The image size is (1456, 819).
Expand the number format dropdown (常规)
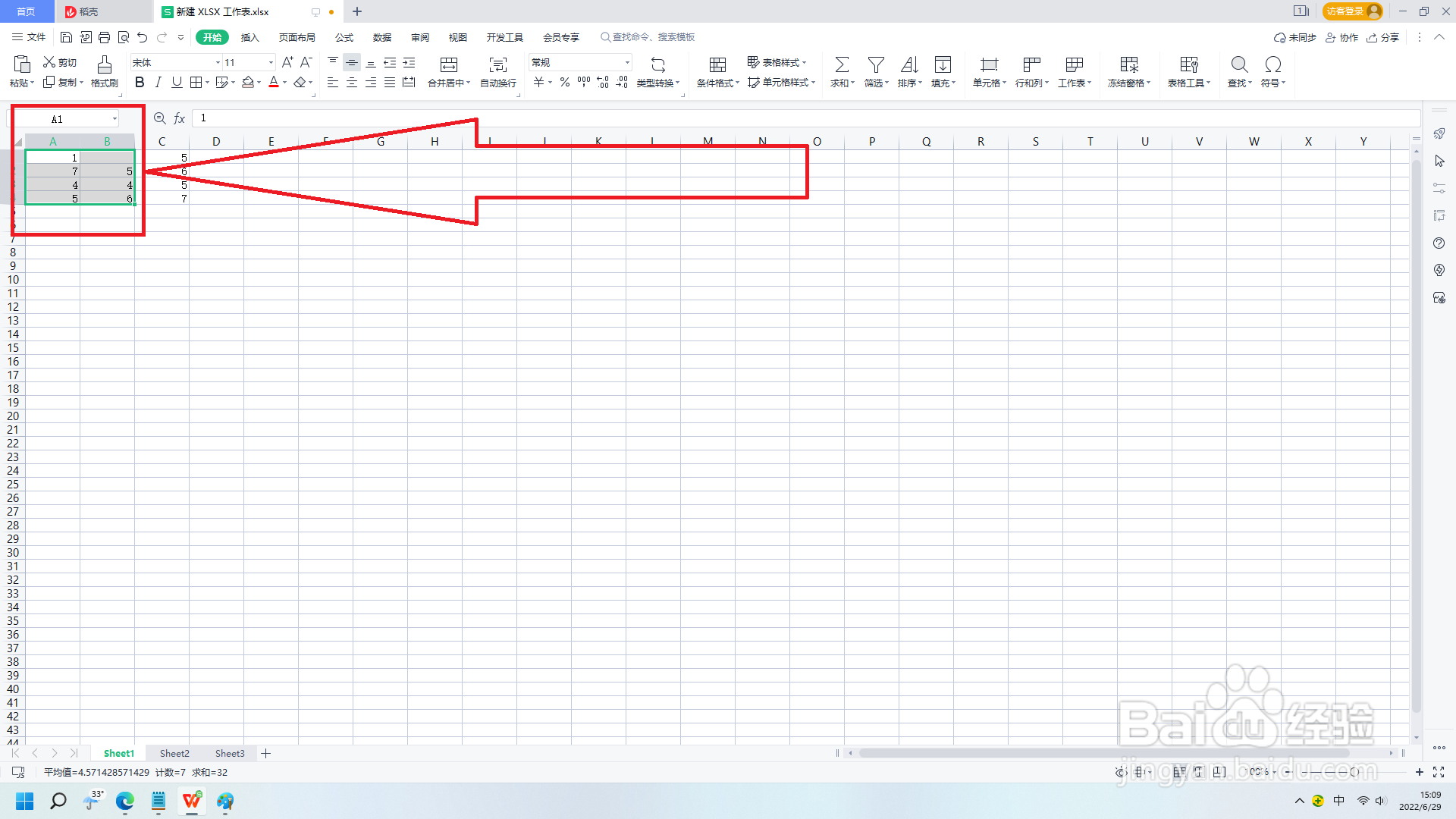(627, 63)
